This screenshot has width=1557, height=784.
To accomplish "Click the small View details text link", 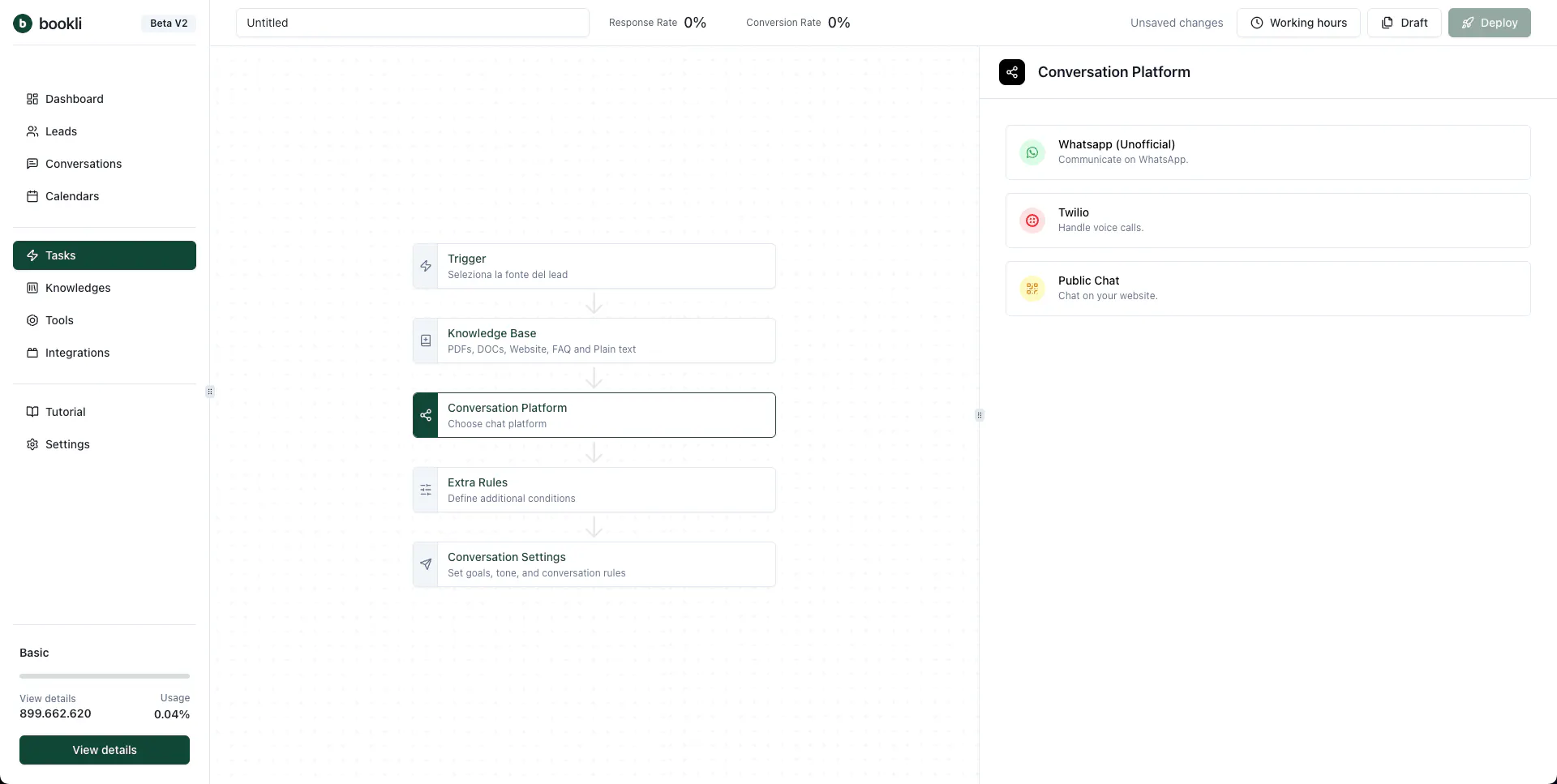I will (x=48, y=699).
